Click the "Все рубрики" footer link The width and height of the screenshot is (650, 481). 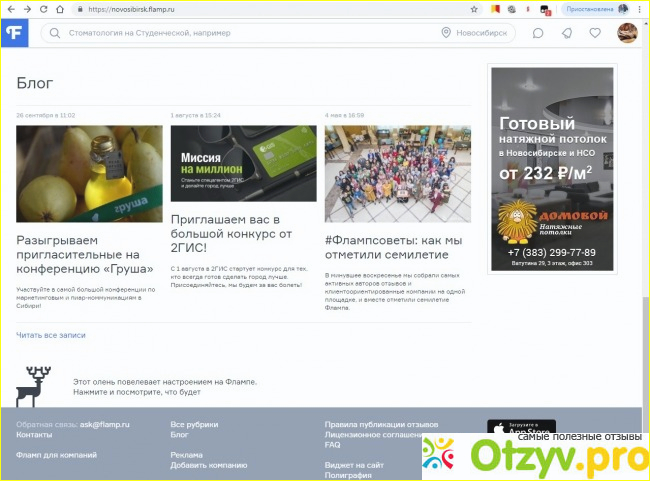pos(191,425)
